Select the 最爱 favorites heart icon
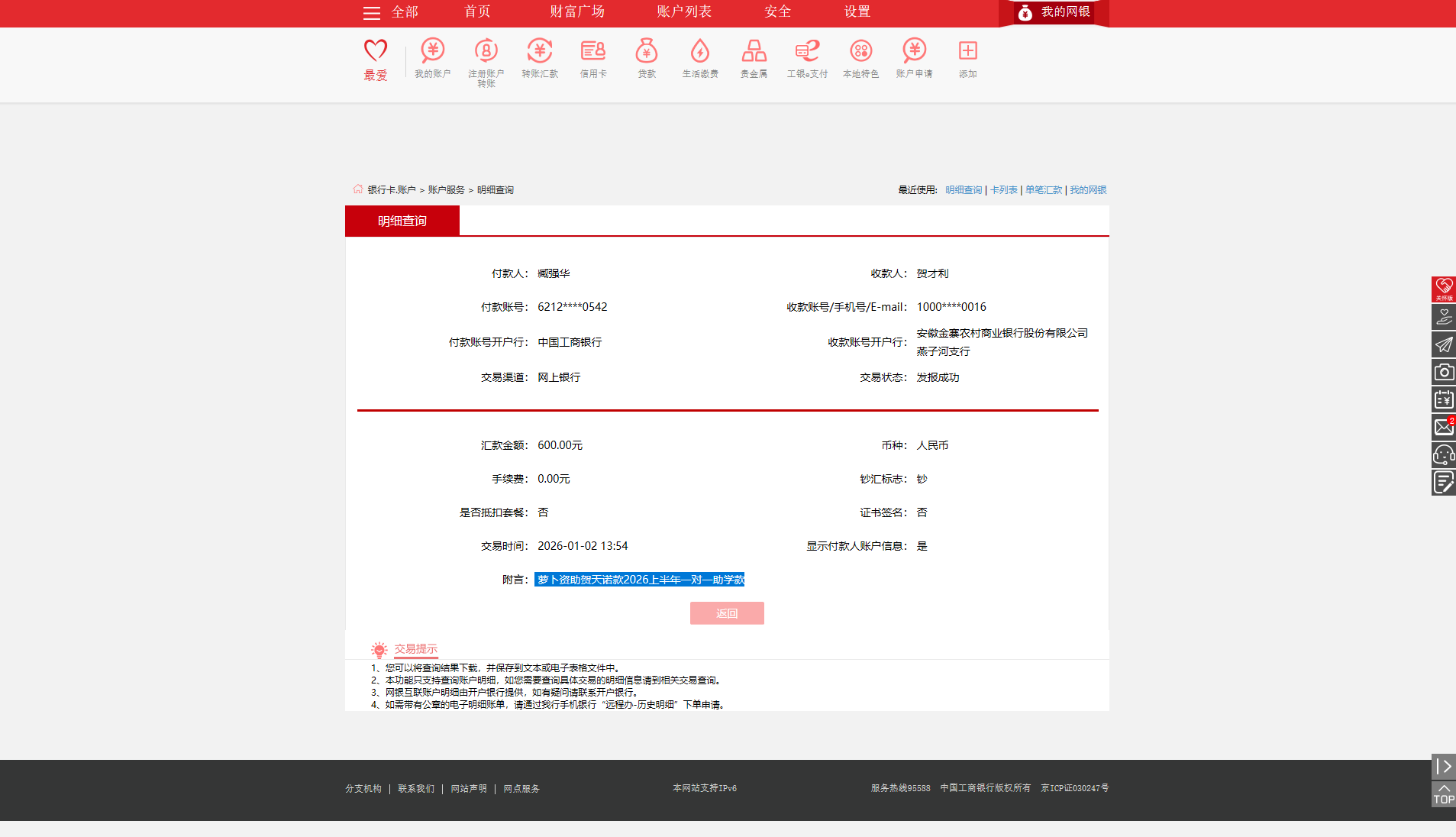The height and width of the screenshot is (837, 1456). click(x=375, y=60)
